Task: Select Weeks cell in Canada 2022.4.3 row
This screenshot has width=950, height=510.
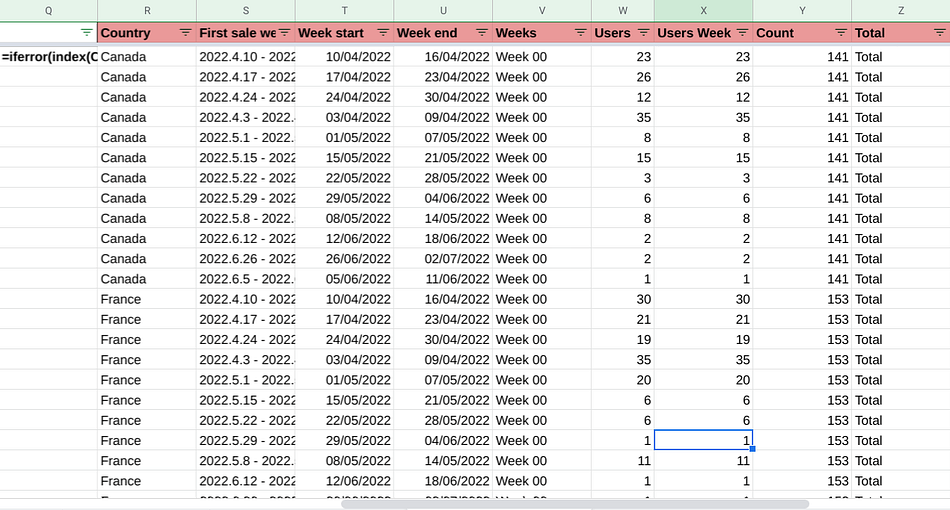Action: point(542,118)
